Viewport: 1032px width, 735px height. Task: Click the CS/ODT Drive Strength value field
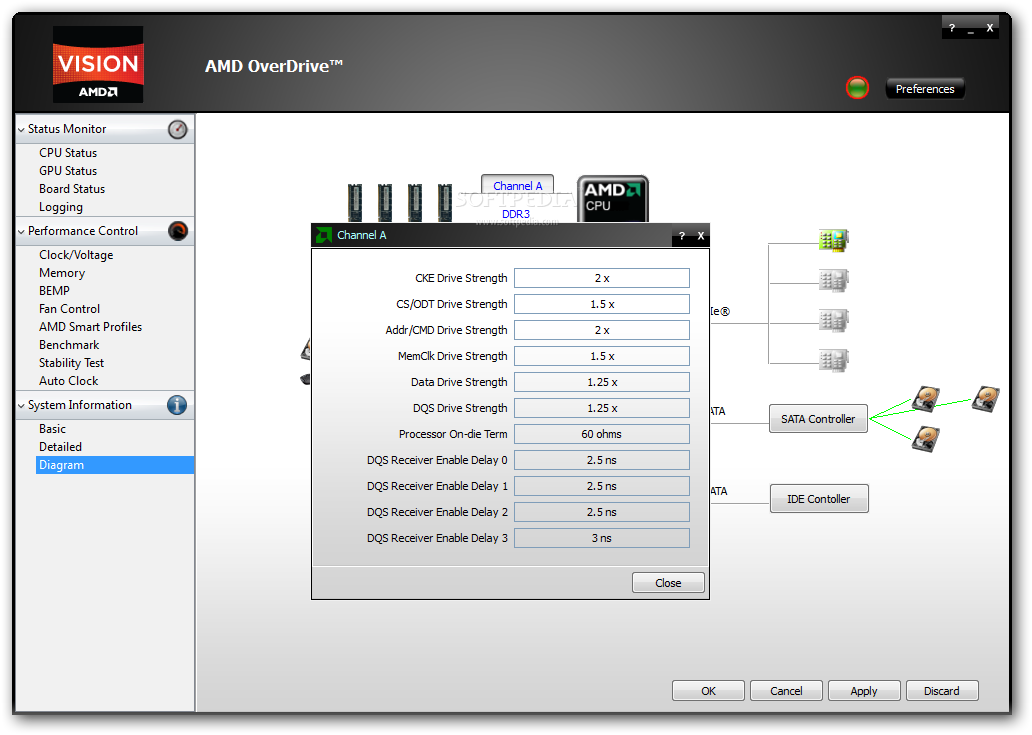pyautogui.click(x=602, y=304)
